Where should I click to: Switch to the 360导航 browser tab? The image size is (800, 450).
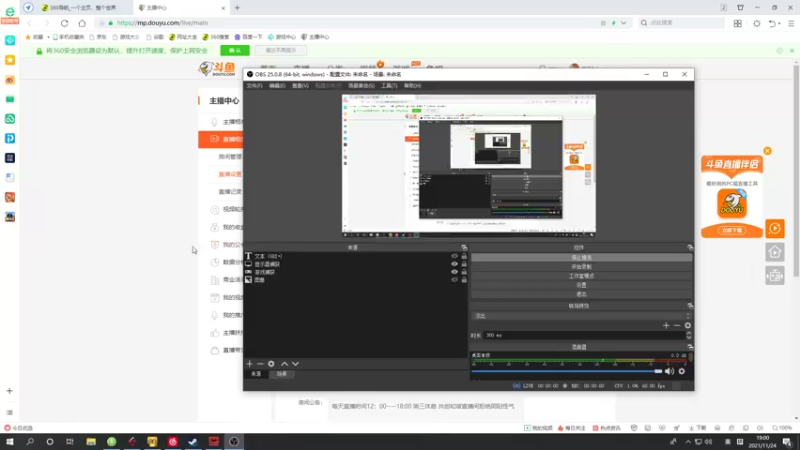coord(85,8)
